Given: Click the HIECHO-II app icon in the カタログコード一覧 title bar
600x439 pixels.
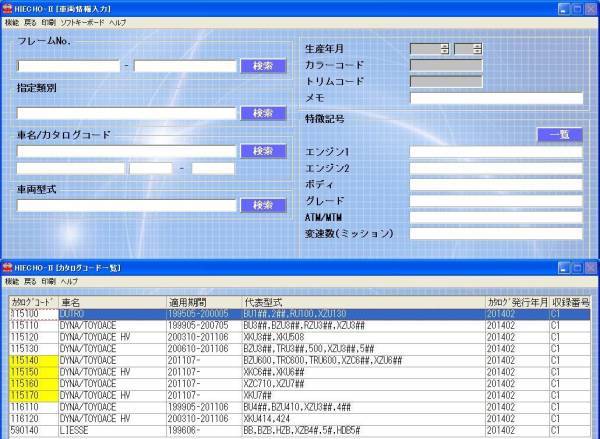Looking at the screenshot, I should point(7,268).
